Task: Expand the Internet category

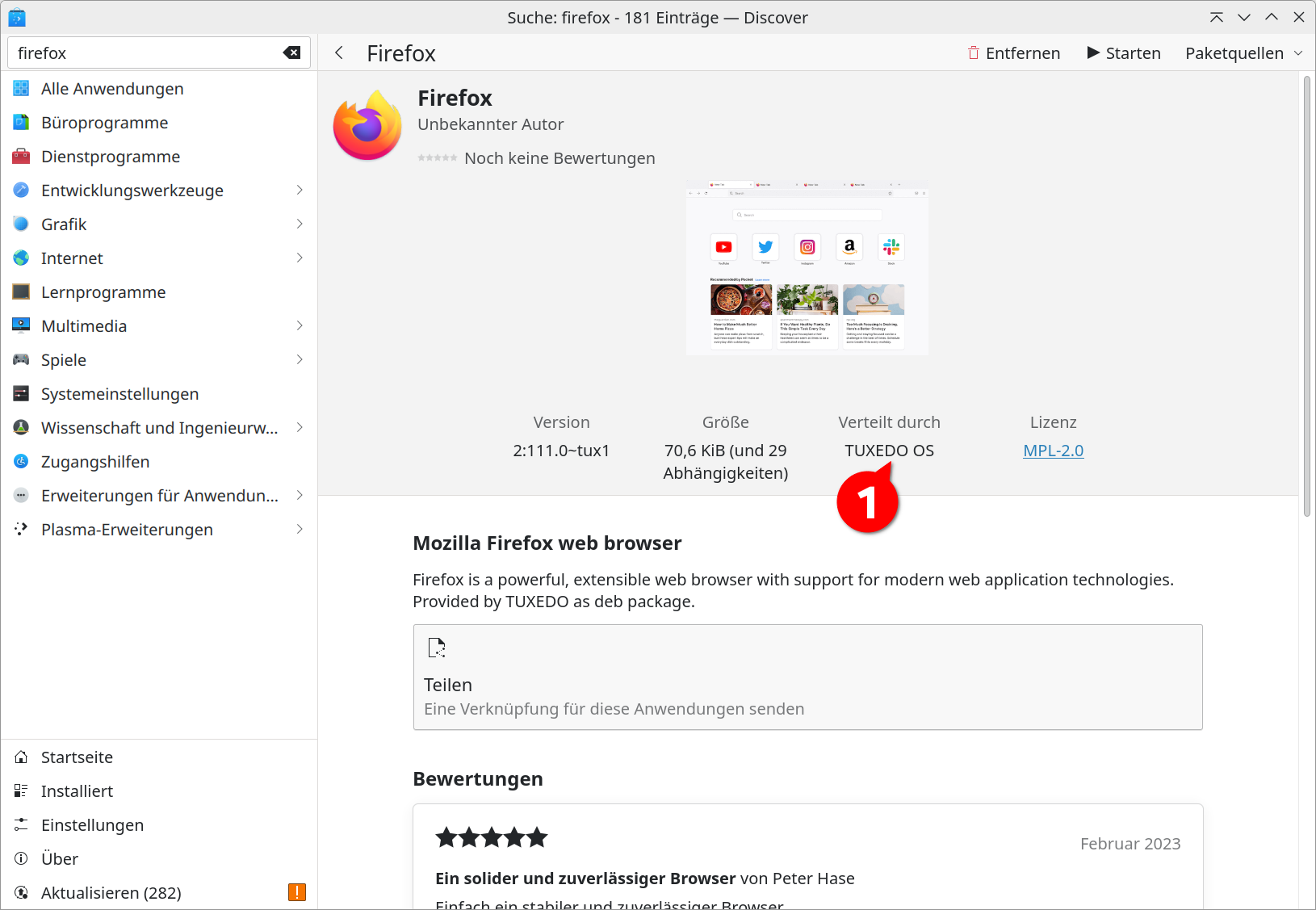Action: coord(300,258)
